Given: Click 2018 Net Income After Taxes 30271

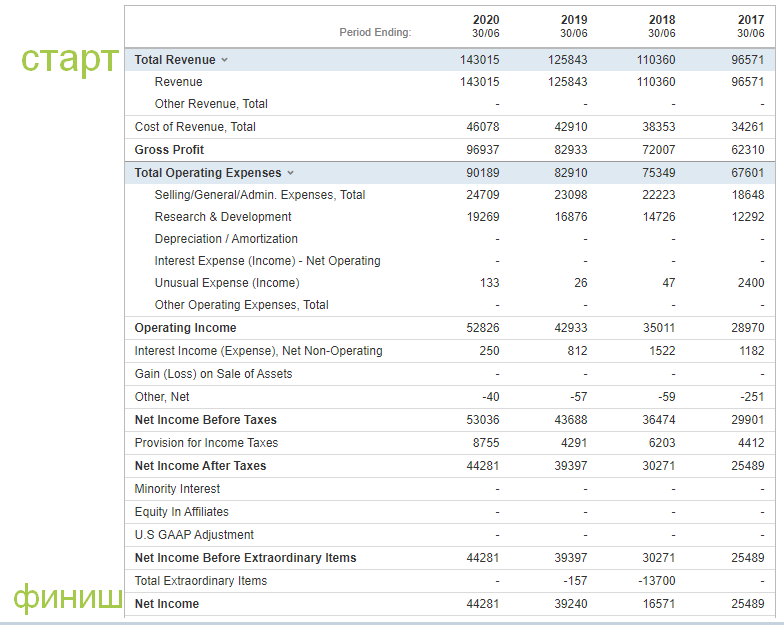Looking at the screenshot, I should click(x=659, y=466).
